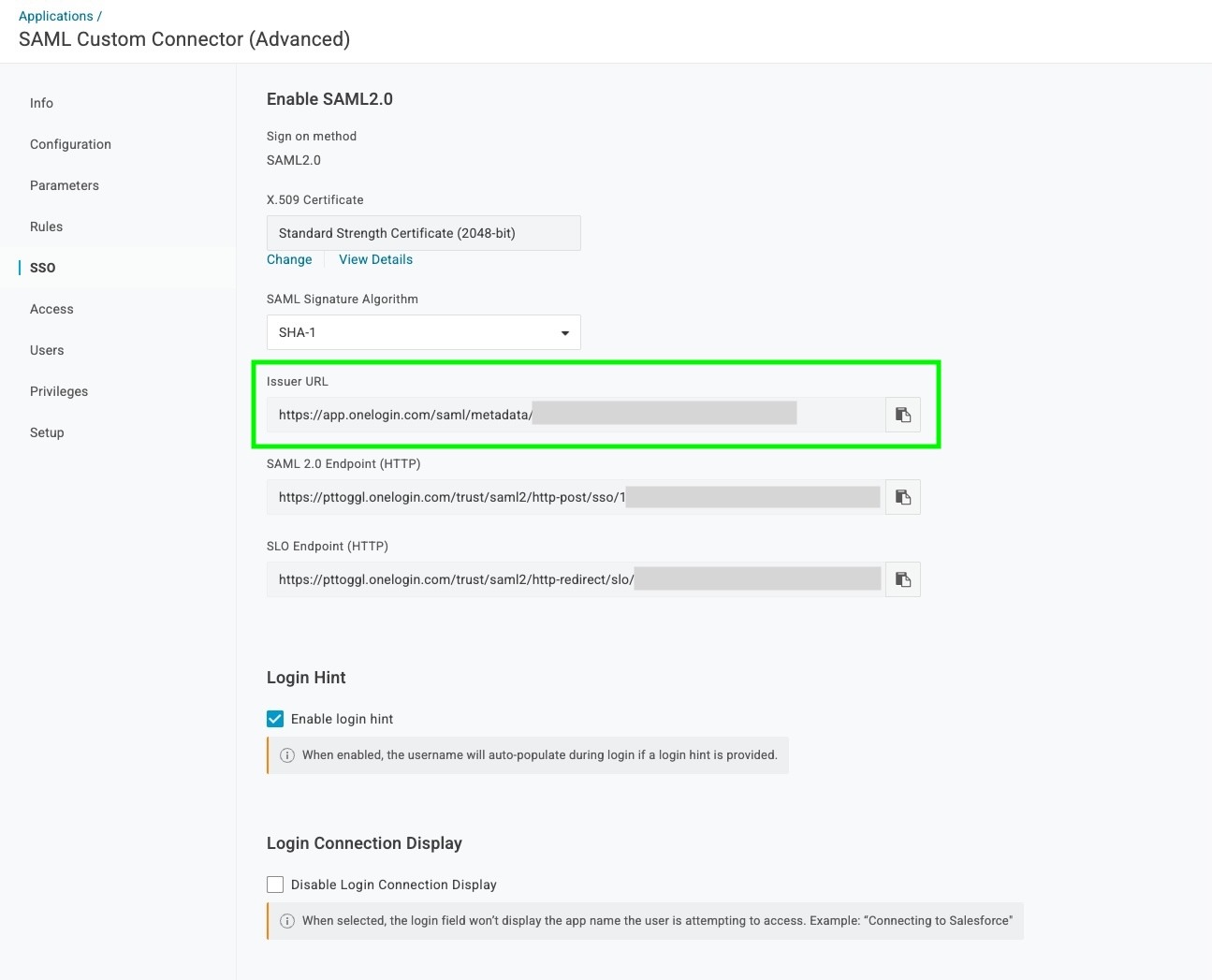This screenshot has width=1212, height=980.
Task: Click the login hint info icon
Action: pos(287,755)
